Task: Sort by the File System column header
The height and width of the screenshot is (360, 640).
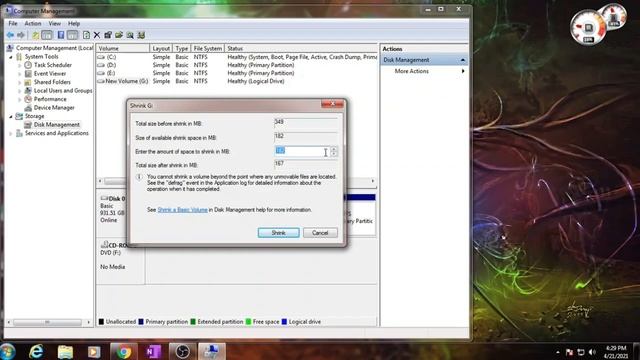Action: [208, 49]
